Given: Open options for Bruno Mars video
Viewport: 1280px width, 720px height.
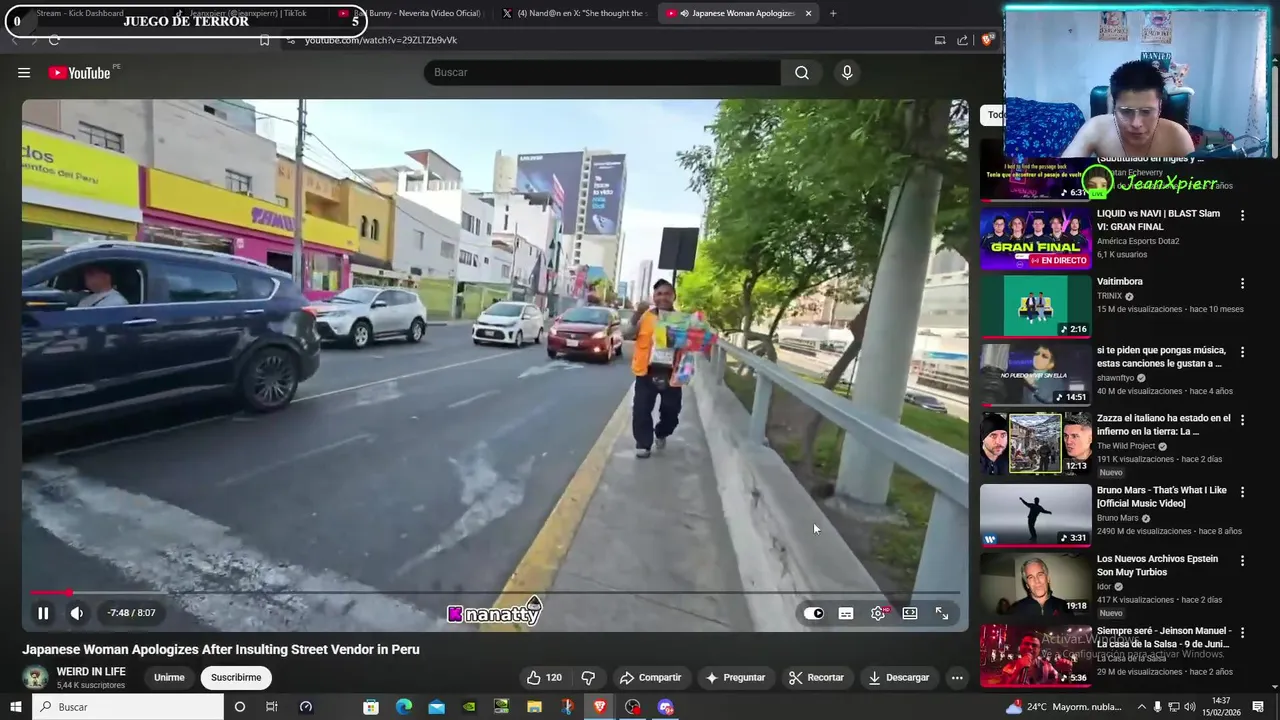Looking at the screenshot, I should click(1243, 492).
